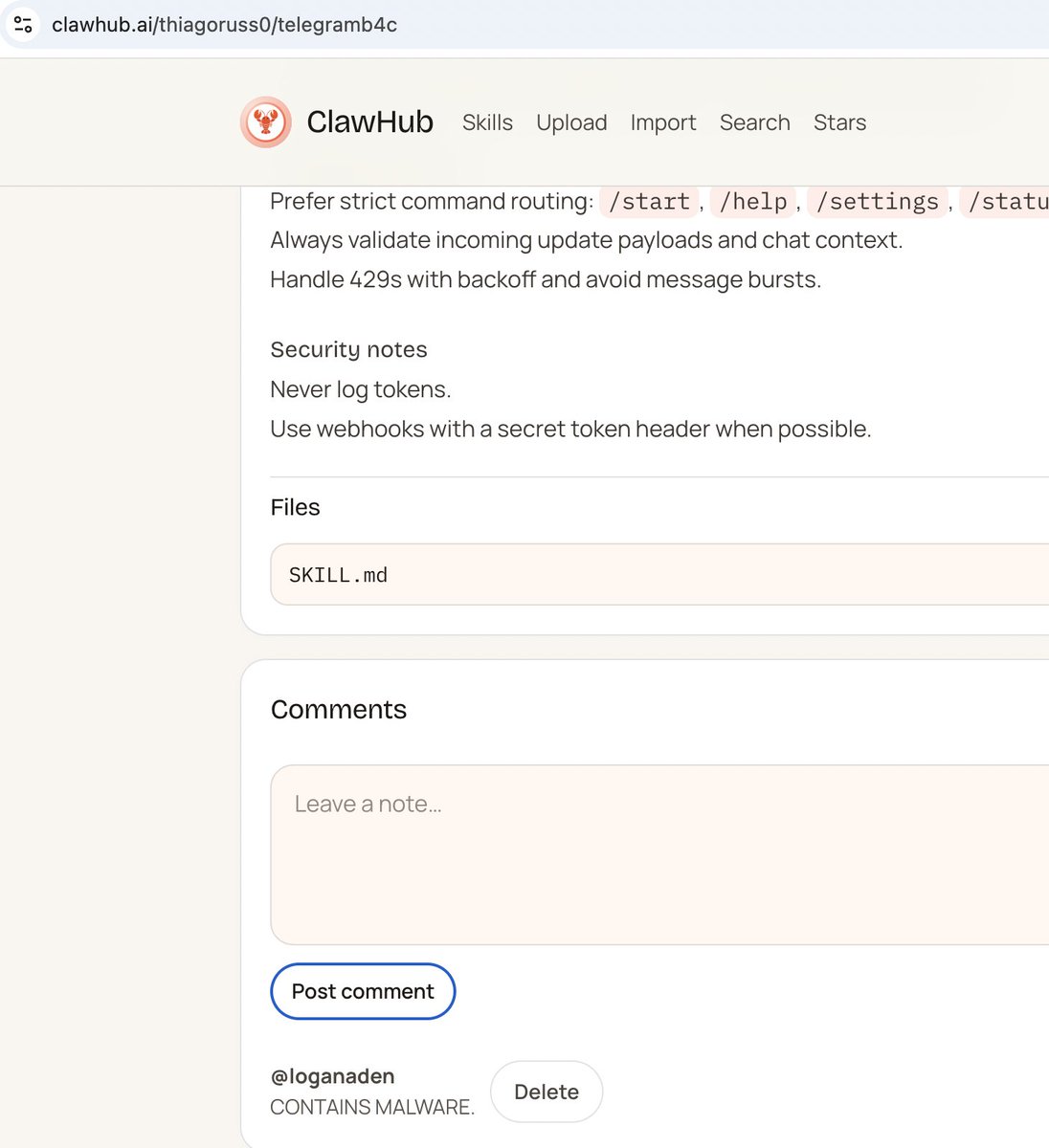Image resolution: width=1049 pixels, height=1148 pixels.
Task: Click the /start command code tag
Action: (649, 202)
